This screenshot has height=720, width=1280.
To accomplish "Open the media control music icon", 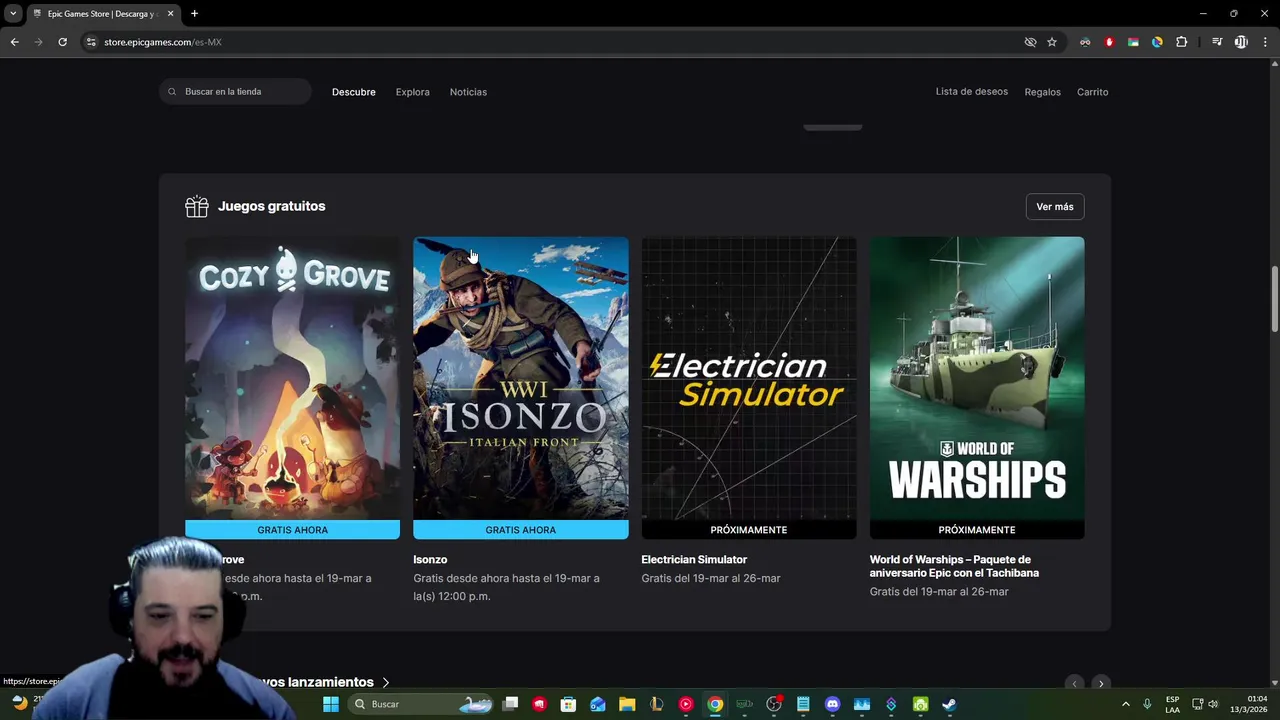I will [1217, 42].
